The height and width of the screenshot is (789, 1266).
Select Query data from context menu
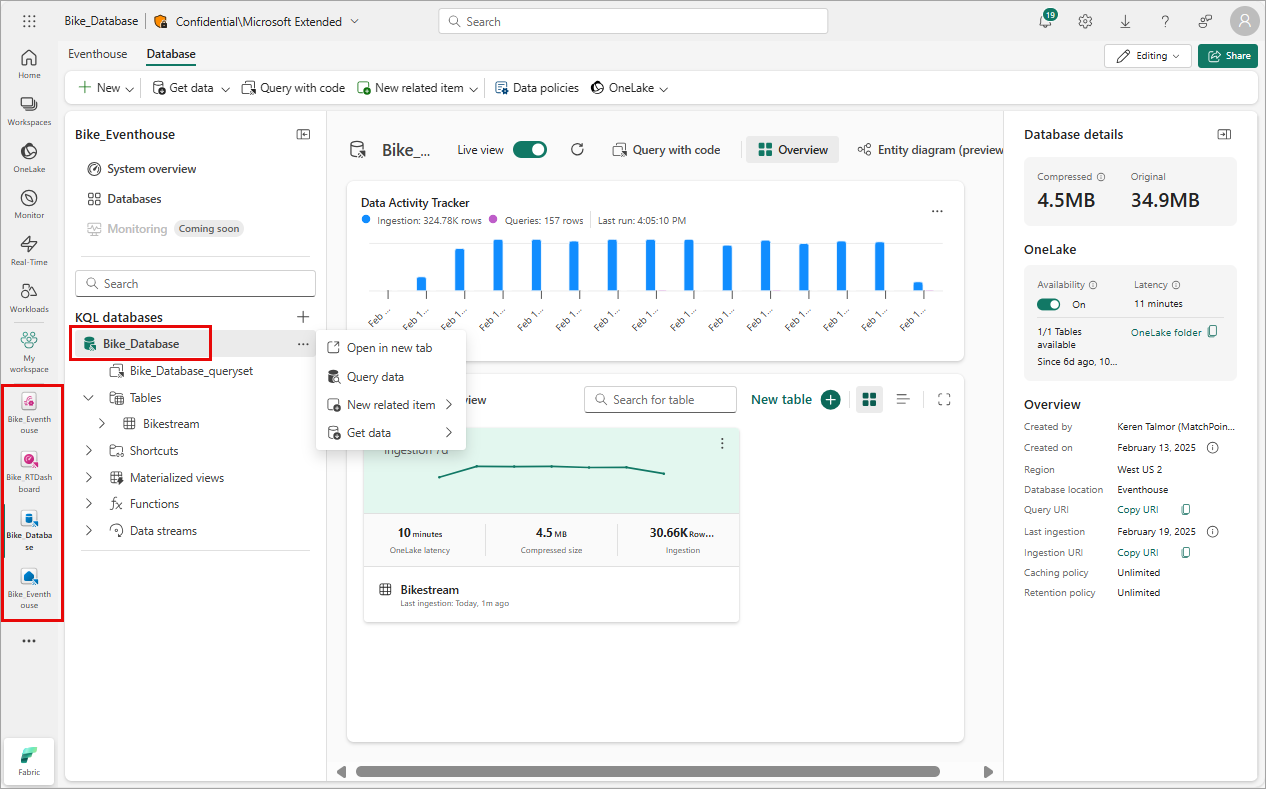[x=375, y=377]
